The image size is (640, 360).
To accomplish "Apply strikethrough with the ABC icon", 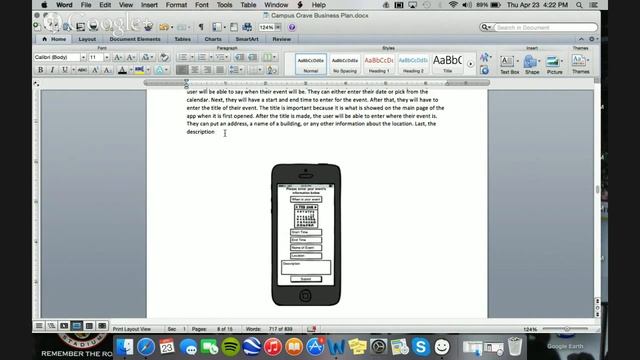I will pos(82,70).
